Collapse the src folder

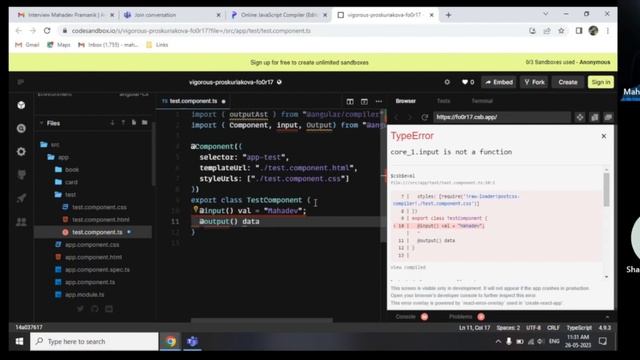(x=50, y=144)
